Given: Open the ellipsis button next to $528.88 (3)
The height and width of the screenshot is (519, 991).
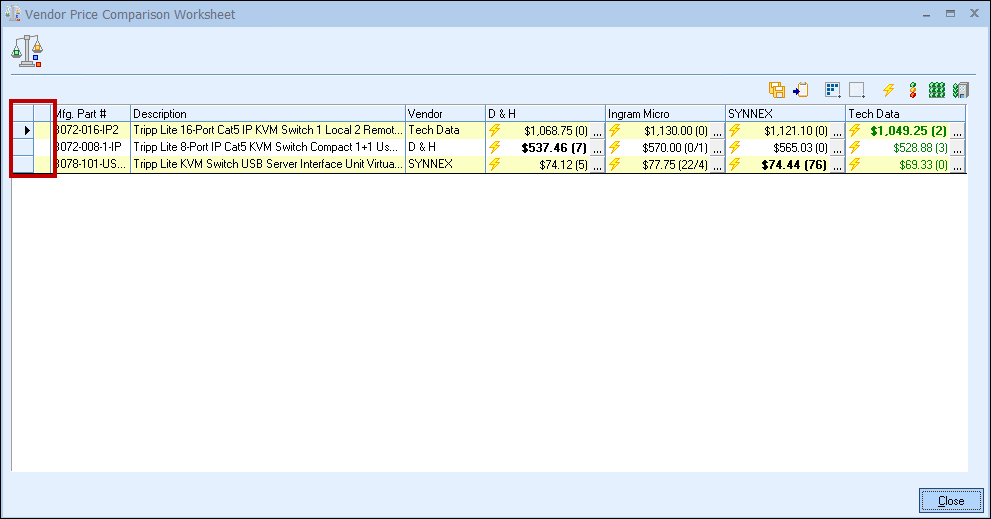Looking at the screenshot, I should point(958,148).
